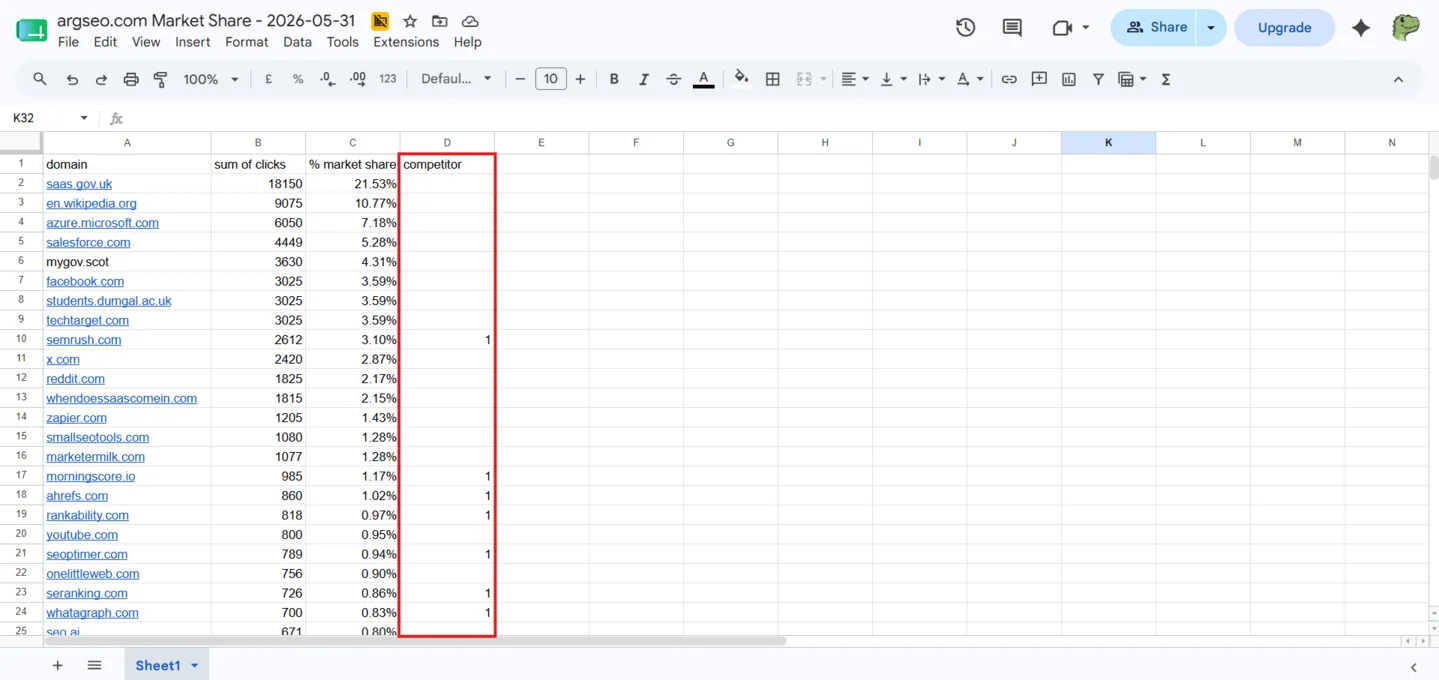Open the Data menu
This screenshot has height=680, width=1439.
coord(297,42)
